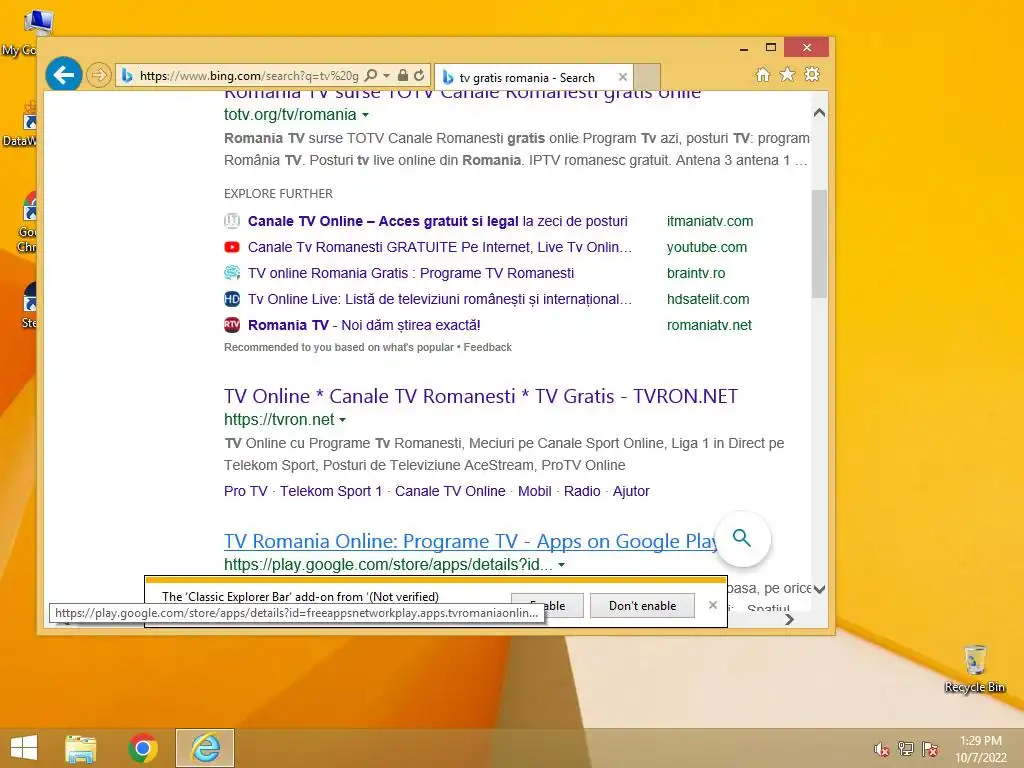
Task: Click the vertical scrollbar down arrow
Action: [820, 589]
